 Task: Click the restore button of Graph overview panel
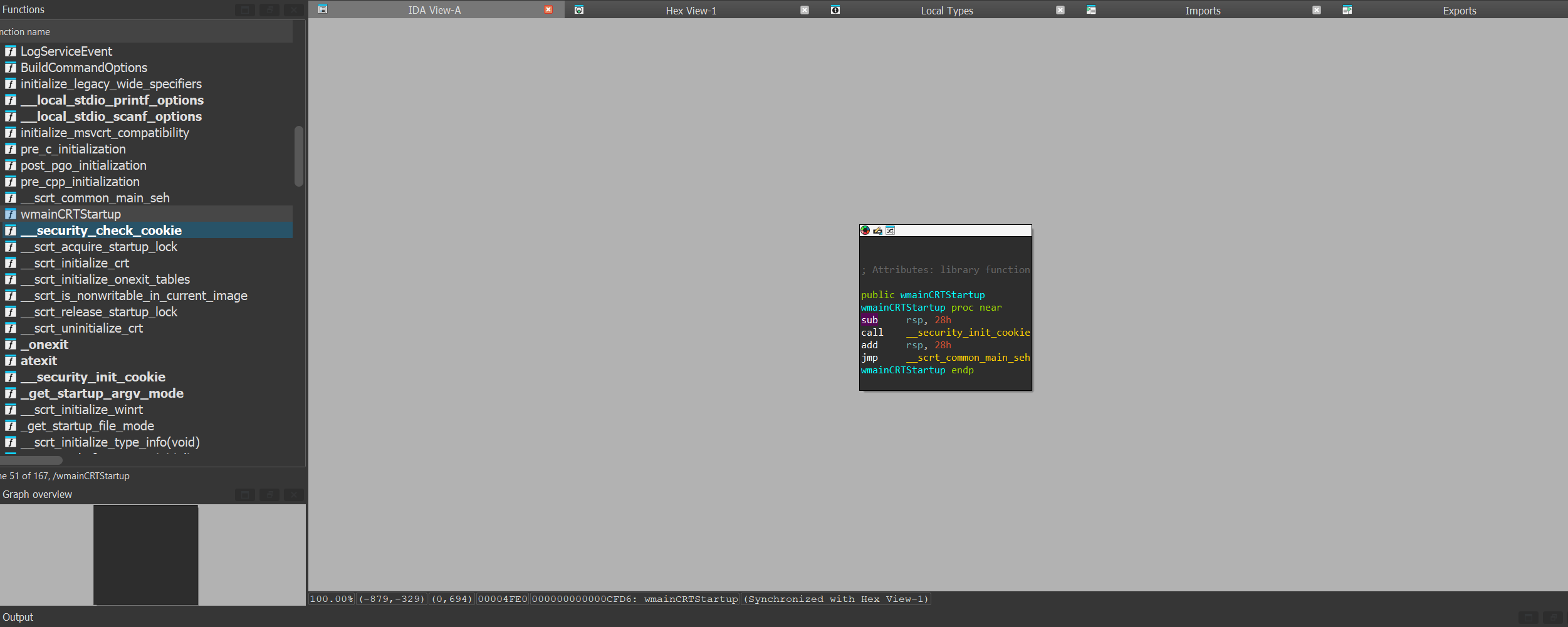[269, 495]
